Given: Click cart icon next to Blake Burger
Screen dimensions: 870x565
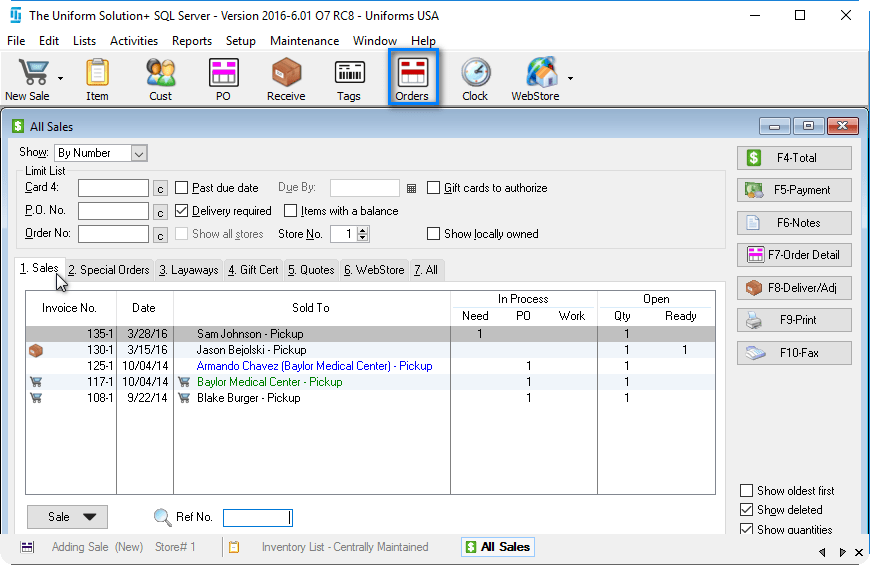Looking at the screenshot, I should click(x=184, y=398).
